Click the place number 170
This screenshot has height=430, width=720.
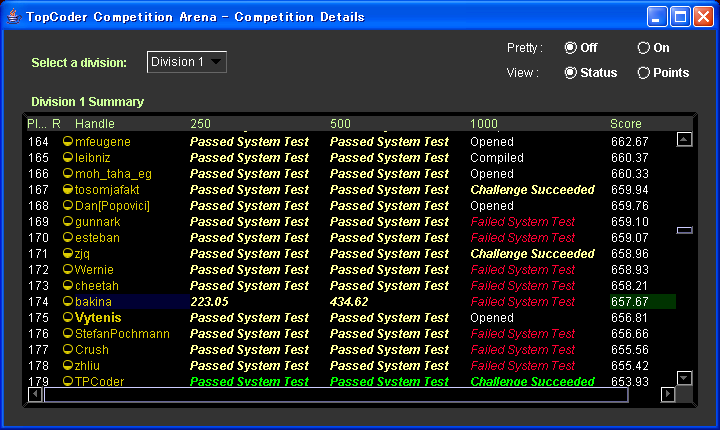tap(38, 238)
